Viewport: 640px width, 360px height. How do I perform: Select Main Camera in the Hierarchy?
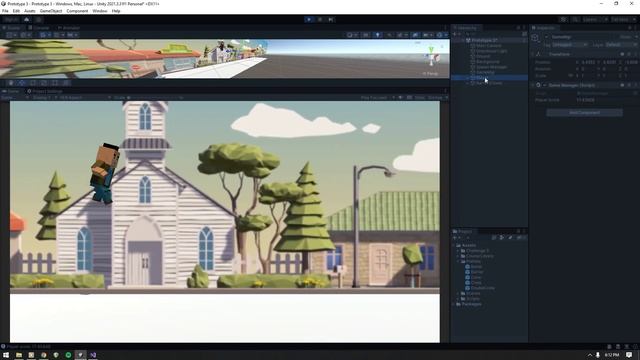(x=489, y=46)
